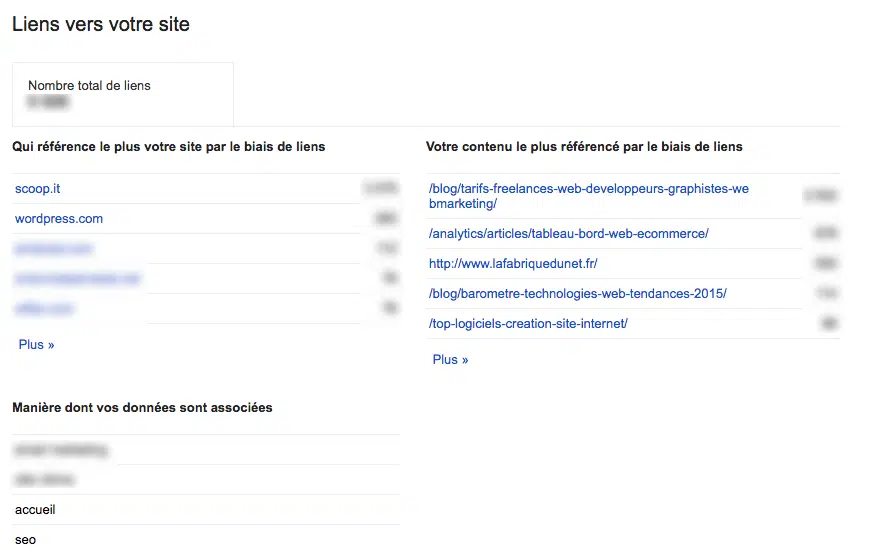Open the tableau-bord-web-ecommerce article link

click(x=568, y=234)
